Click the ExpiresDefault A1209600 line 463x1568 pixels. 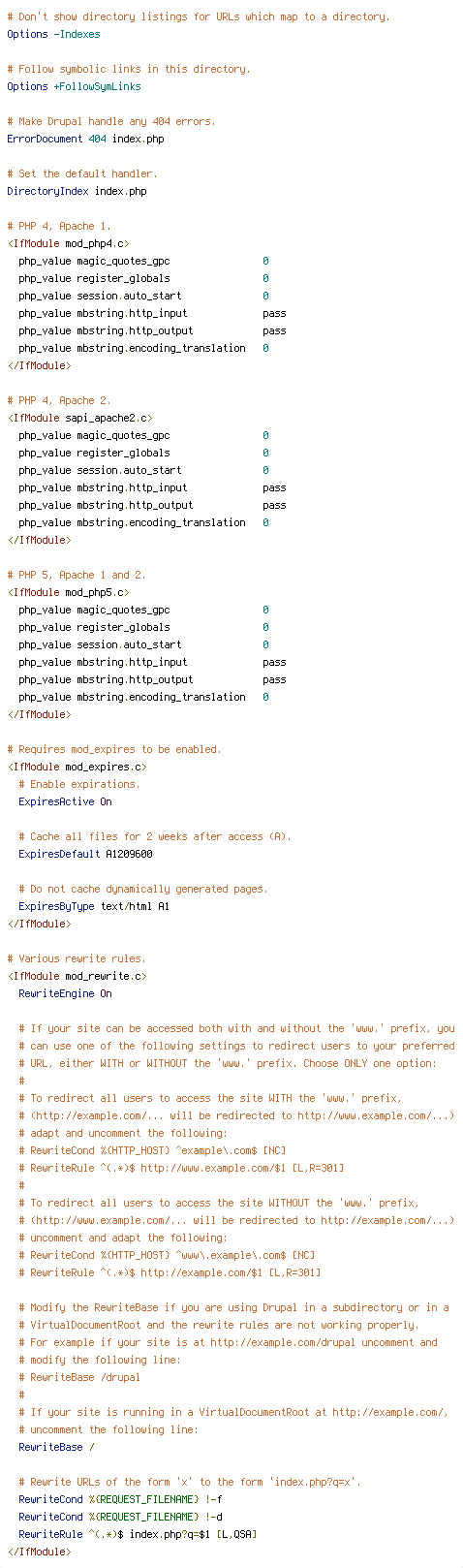[85, 854]
